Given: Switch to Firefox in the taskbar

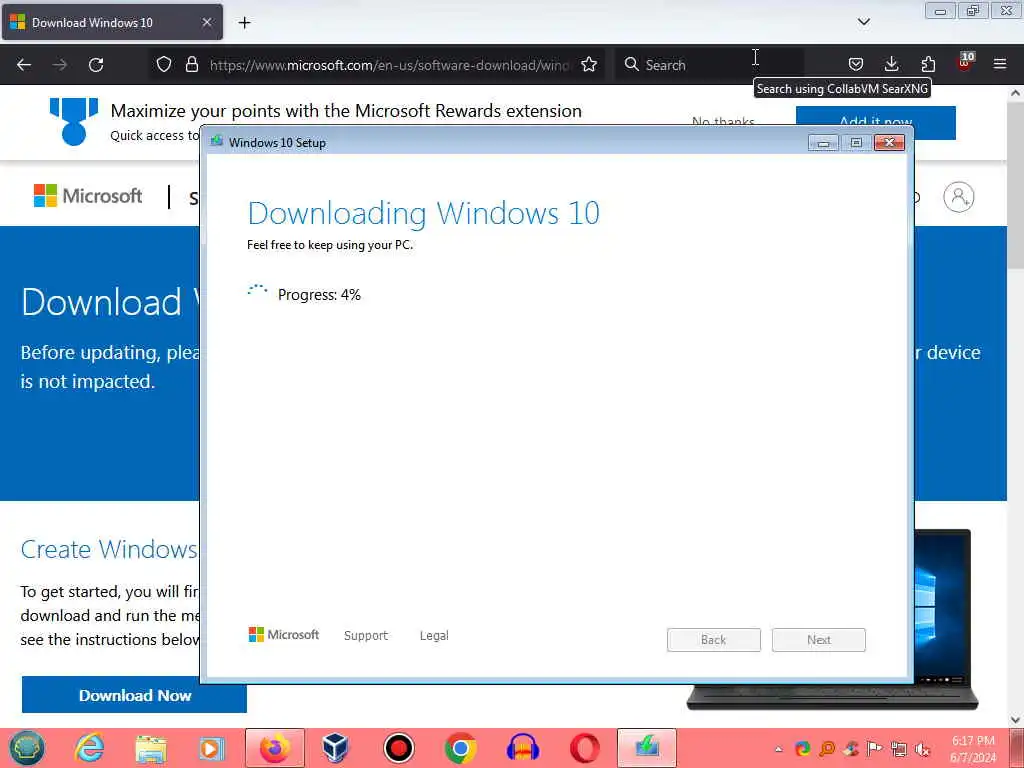Looking at the screenshot, I should pos(275,748).
